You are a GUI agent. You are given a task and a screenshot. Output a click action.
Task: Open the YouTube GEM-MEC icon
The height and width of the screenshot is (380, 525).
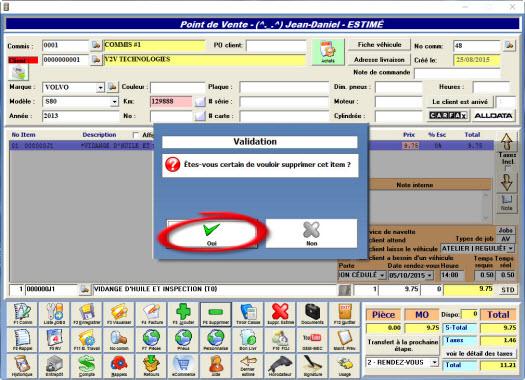point(312,339)
